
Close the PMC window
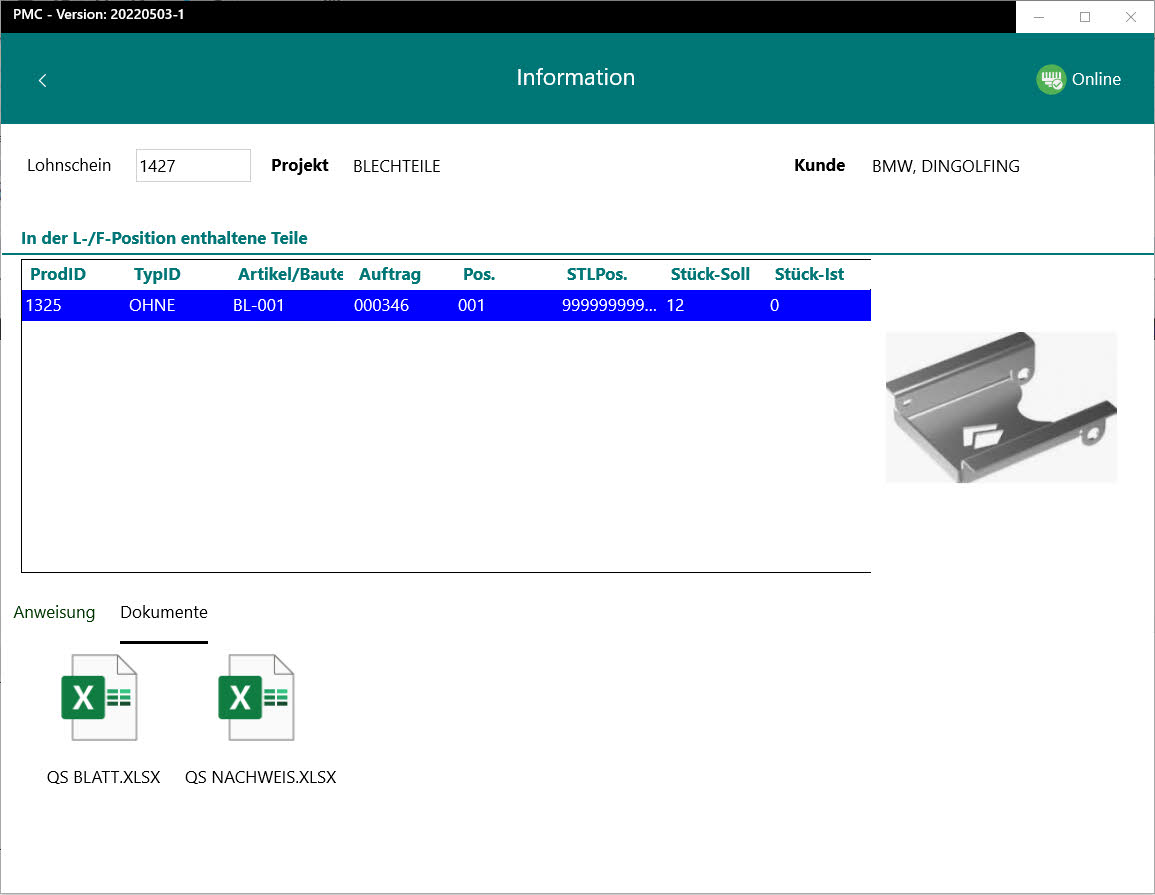(x=1131, y=17)
